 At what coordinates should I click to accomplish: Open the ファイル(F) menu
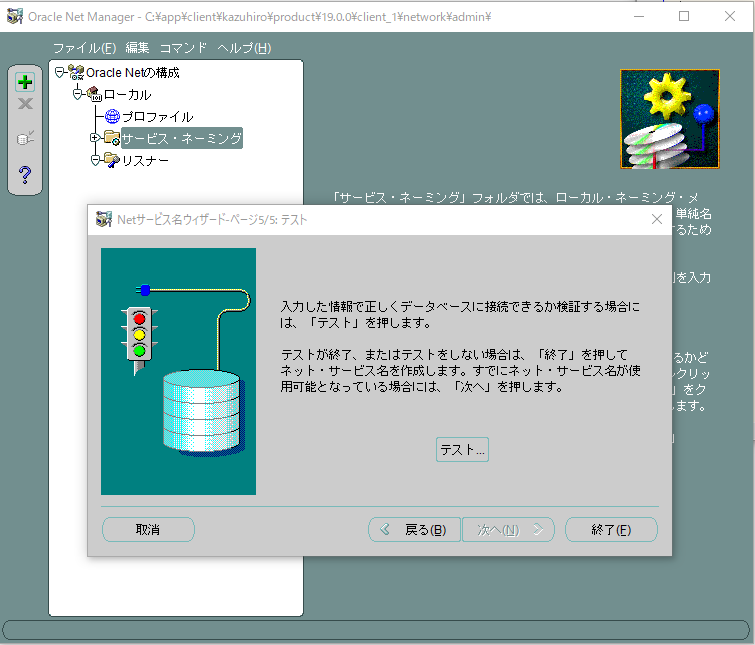84,48
